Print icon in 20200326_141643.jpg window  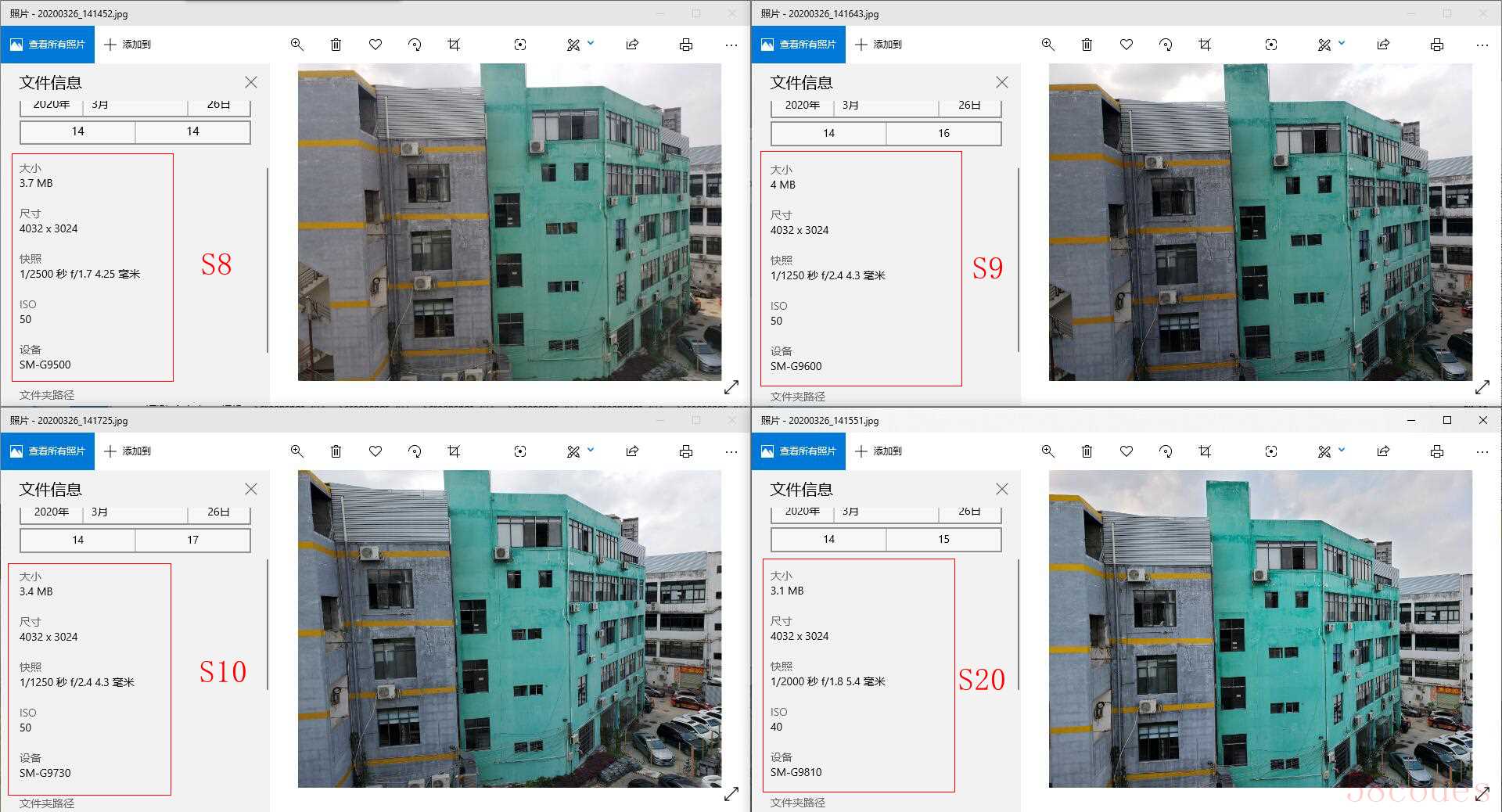click(x=1437, y=45)
